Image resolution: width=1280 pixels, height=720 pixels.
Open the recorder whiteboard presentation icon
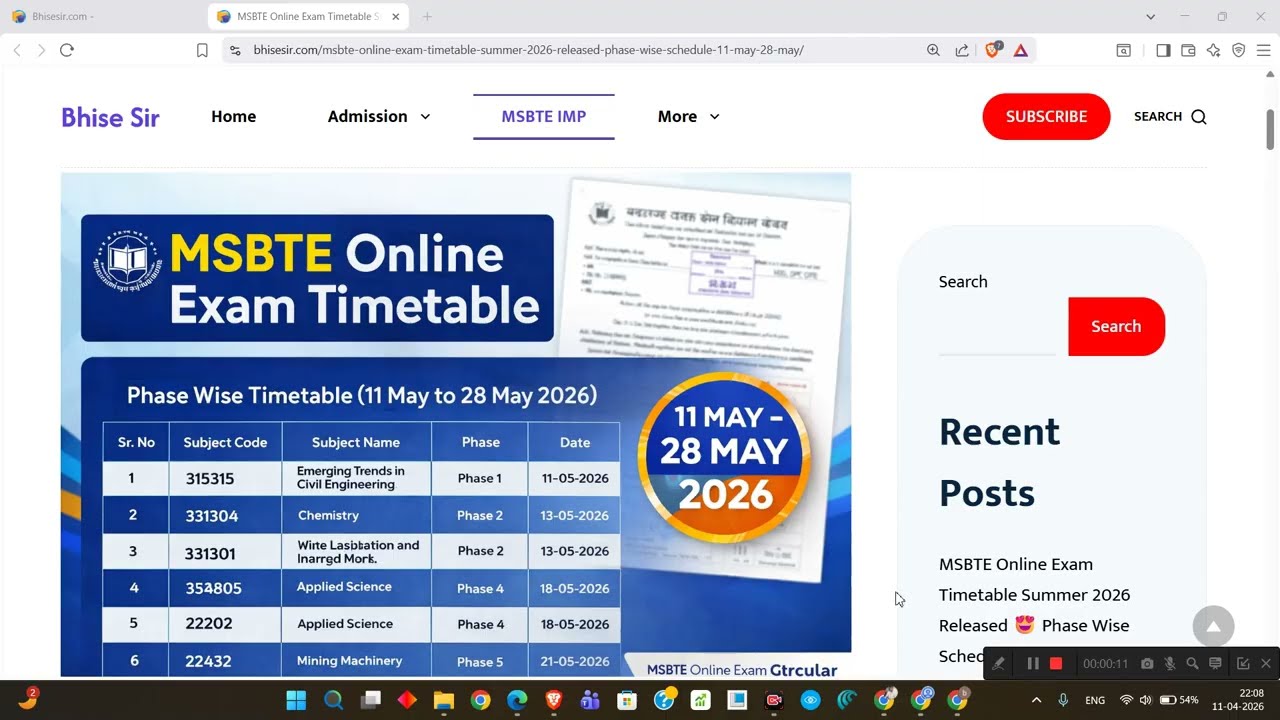tap(1215, 663)
